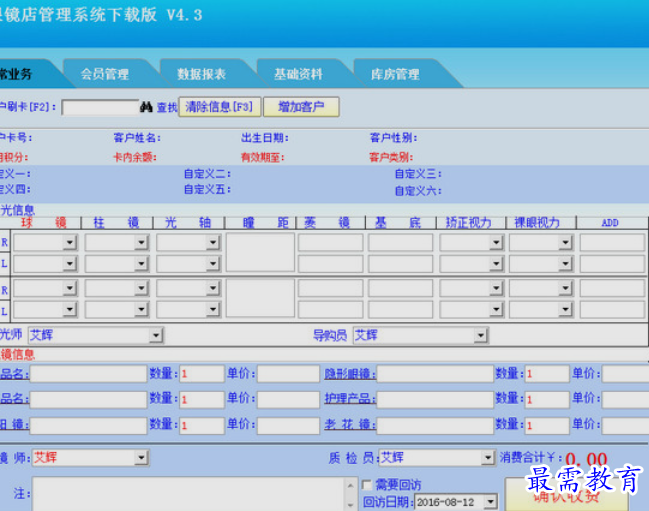Open first R row 光轴 dropdown
649x511 pixels.
(213, 242)
